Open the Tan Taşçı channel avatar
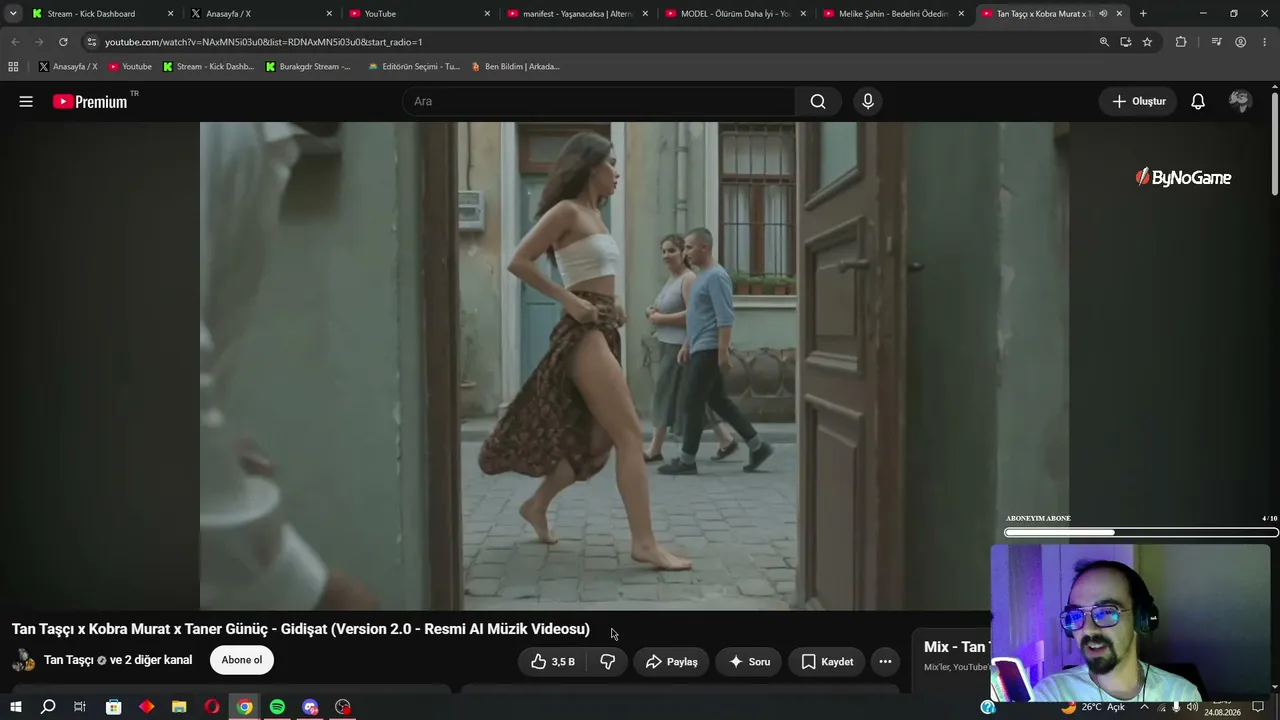 click(24, 661)
